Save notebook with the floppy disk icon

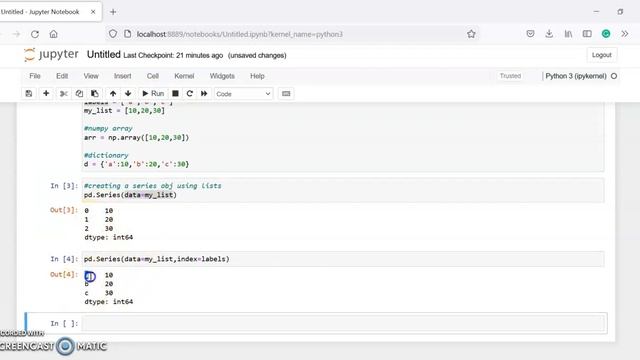[29, 93]
